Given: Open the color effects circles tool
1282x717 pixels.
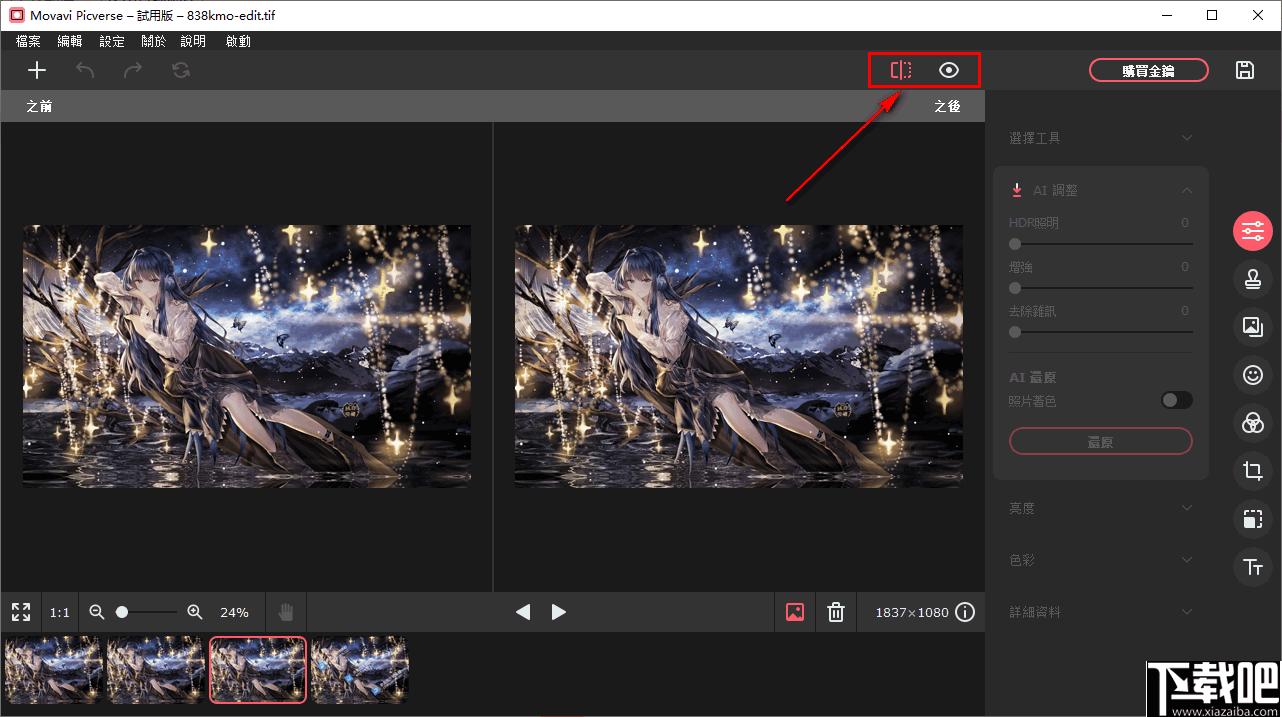Looking at the screenshot, I should click(1252, 422).
